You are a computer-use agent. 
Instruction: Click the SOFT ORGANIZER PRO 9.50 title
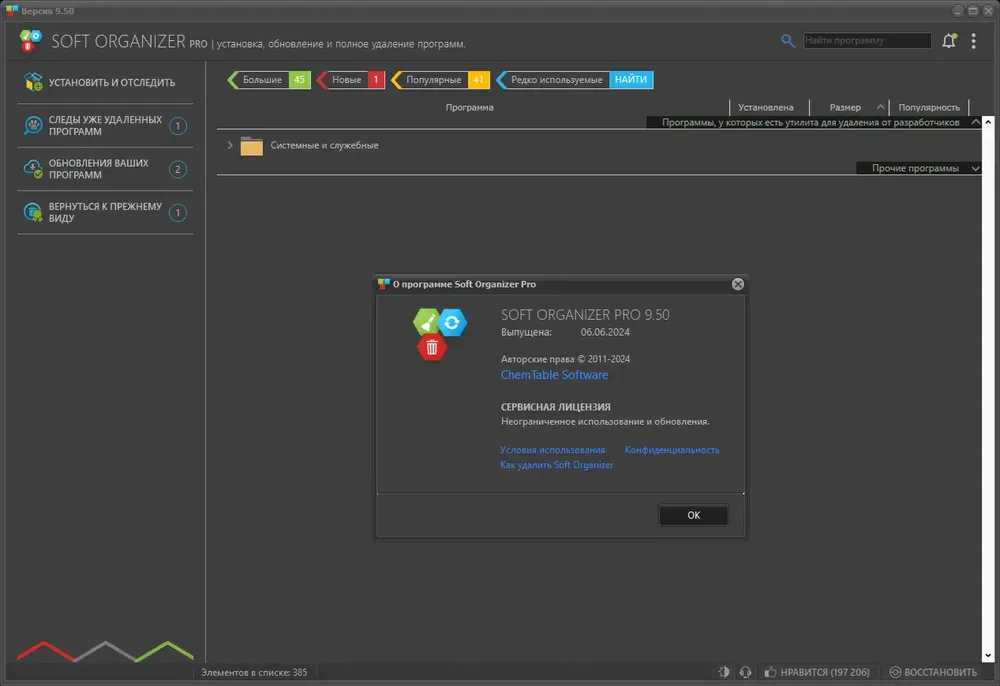click(x=585, y=314)
